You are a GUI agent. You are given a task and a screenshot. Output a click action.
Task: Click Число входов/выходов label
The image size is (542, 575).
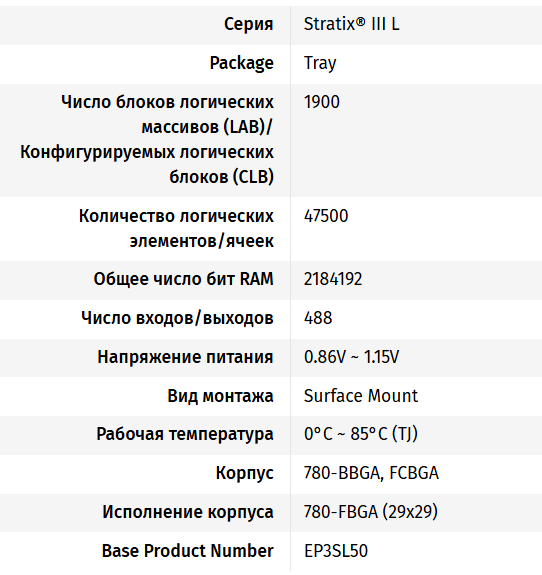(x=177, y=318)
